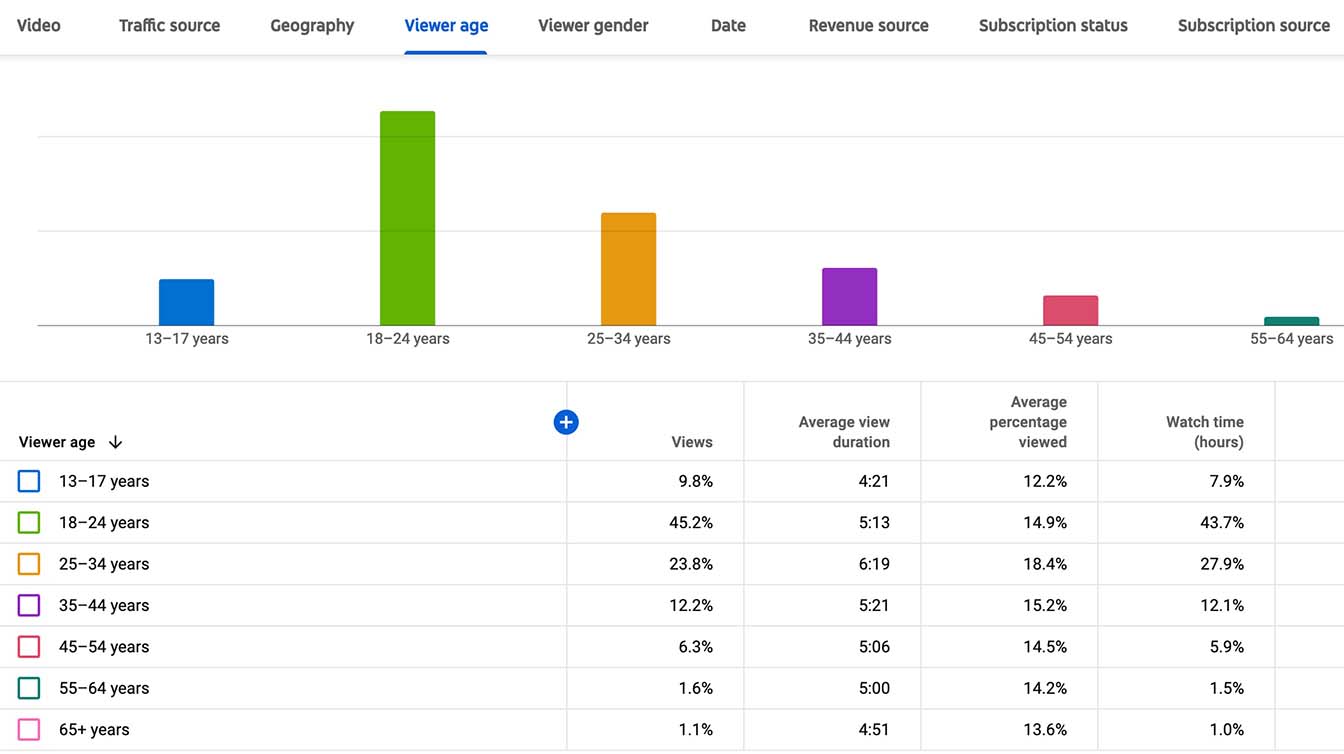The height and width of the screenshot is (754, 1344).
Task: Click the red 45–54 years bar
Action: click(x=1071, y=311)
